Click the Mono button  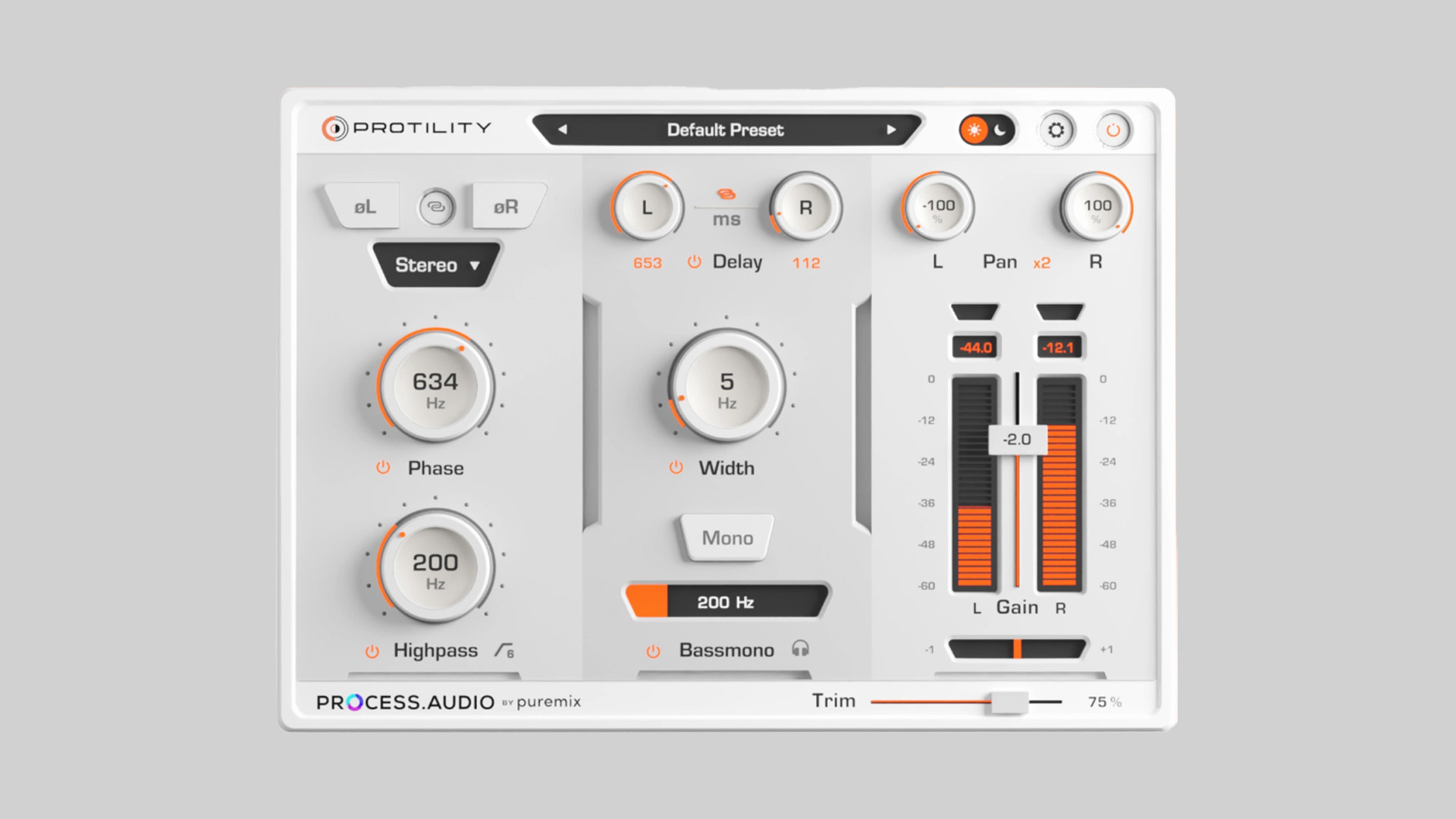[x=727, y=538]
